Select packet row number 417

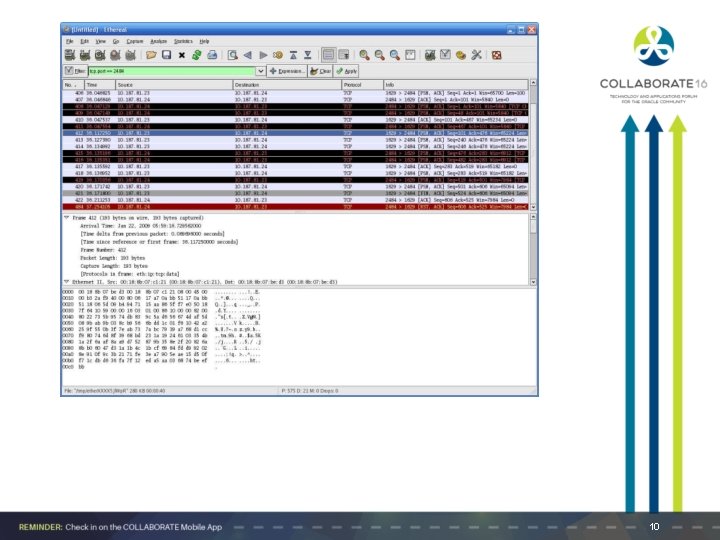tap(295, 167)
